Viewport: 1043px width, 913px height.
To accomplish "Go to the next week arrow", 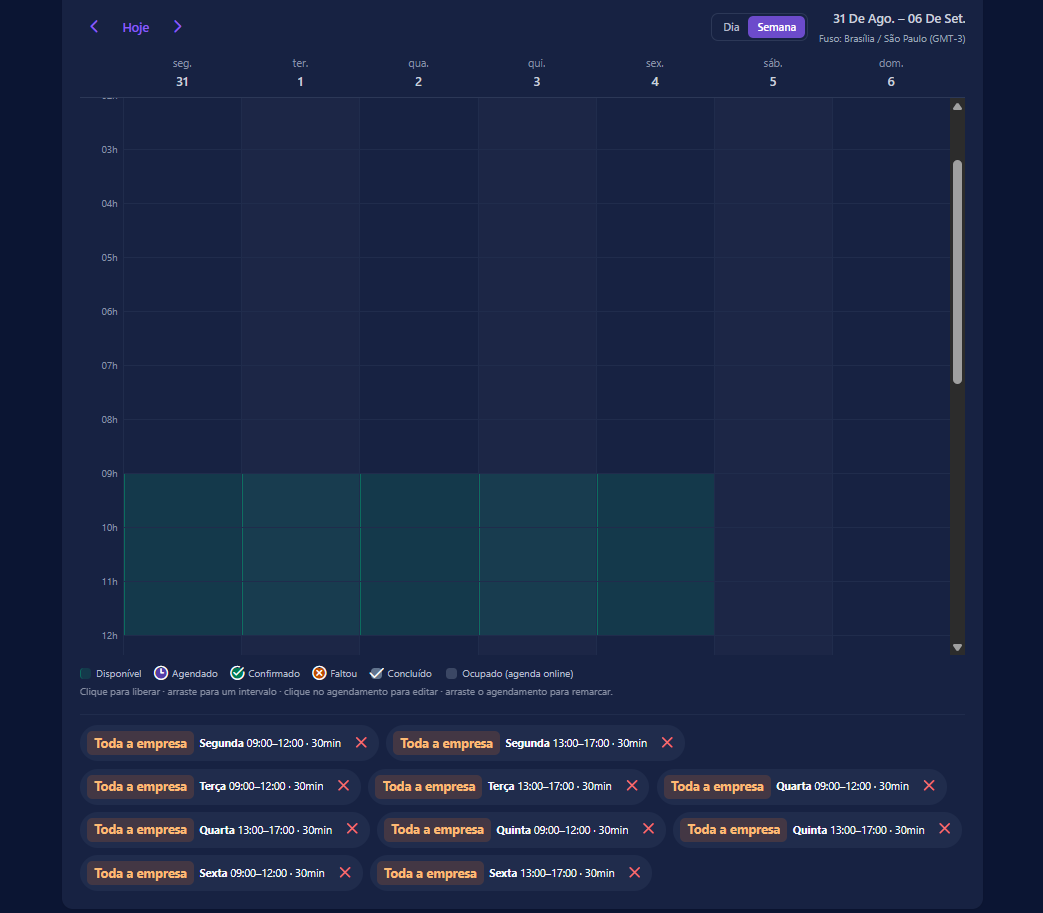I will point(177,27).
